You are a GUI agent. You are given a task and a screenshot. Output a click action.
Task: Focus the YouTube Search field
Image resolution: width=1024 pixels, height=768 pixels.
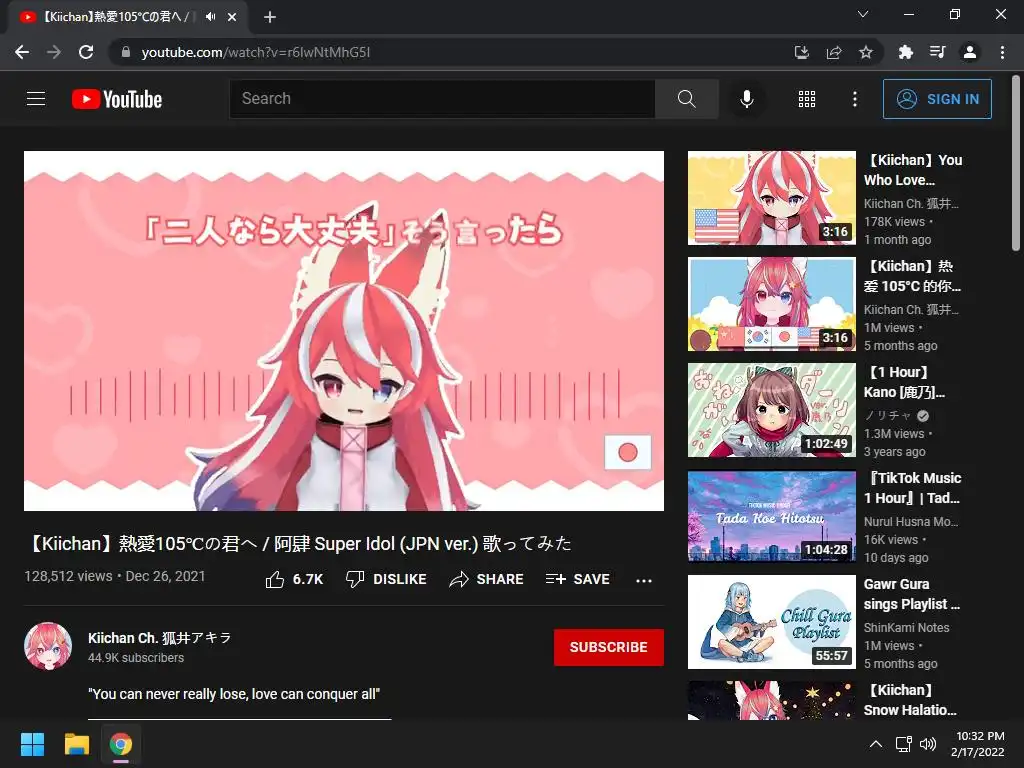tap(442, 99)
